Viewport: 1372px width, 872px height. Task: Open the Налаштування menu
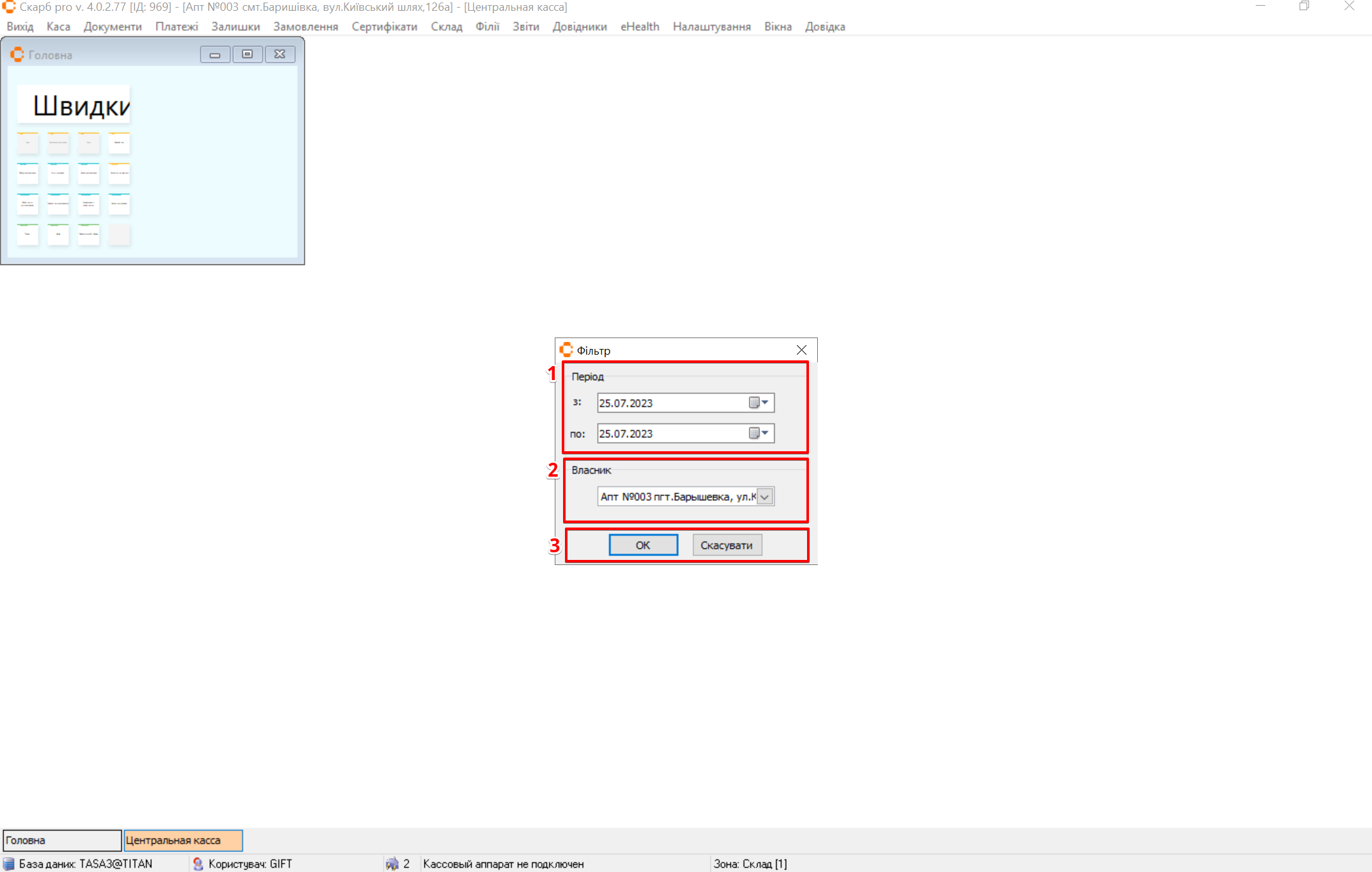coord(711,27)
